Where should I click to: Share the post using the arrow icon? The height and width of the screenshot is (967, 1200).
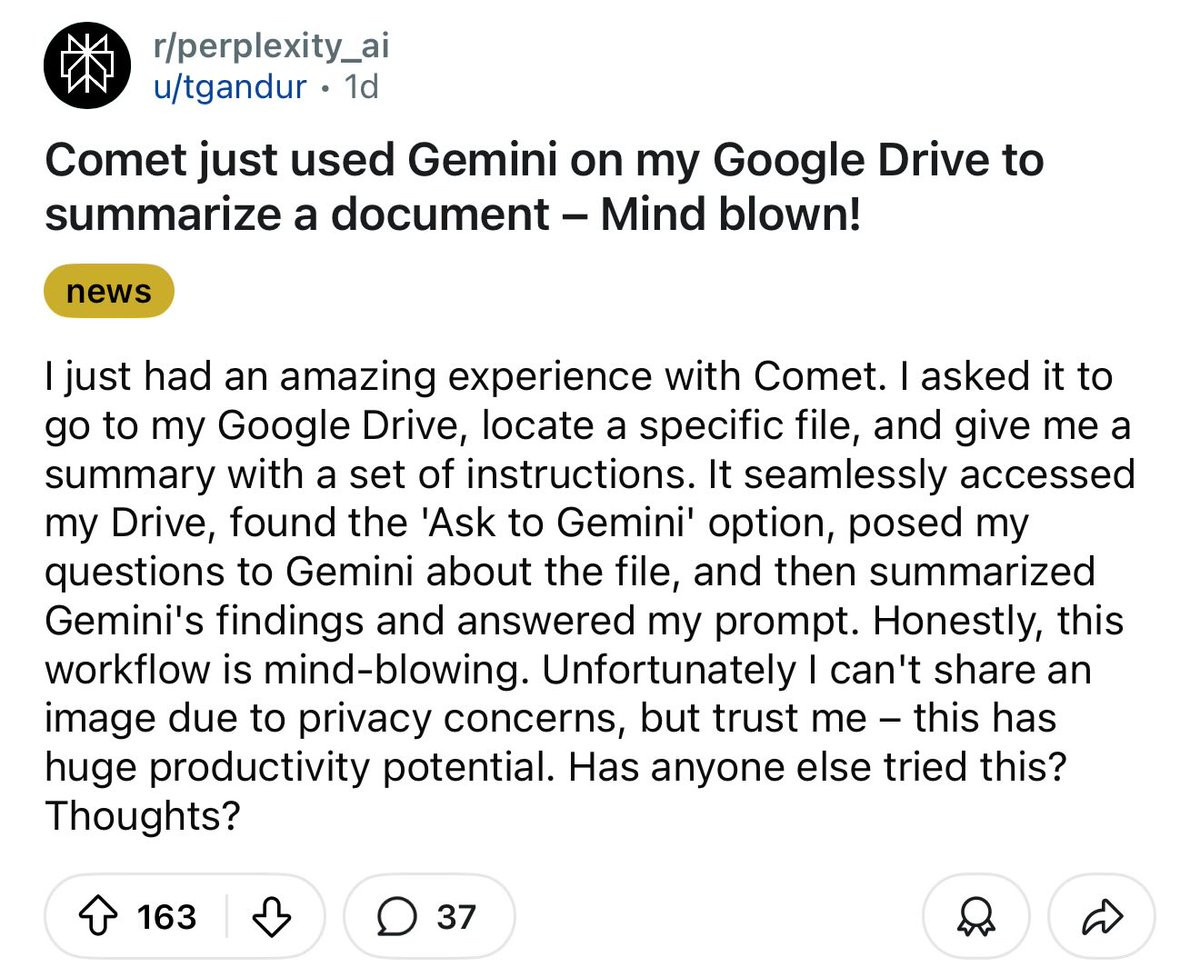(x=1101, y=916)
